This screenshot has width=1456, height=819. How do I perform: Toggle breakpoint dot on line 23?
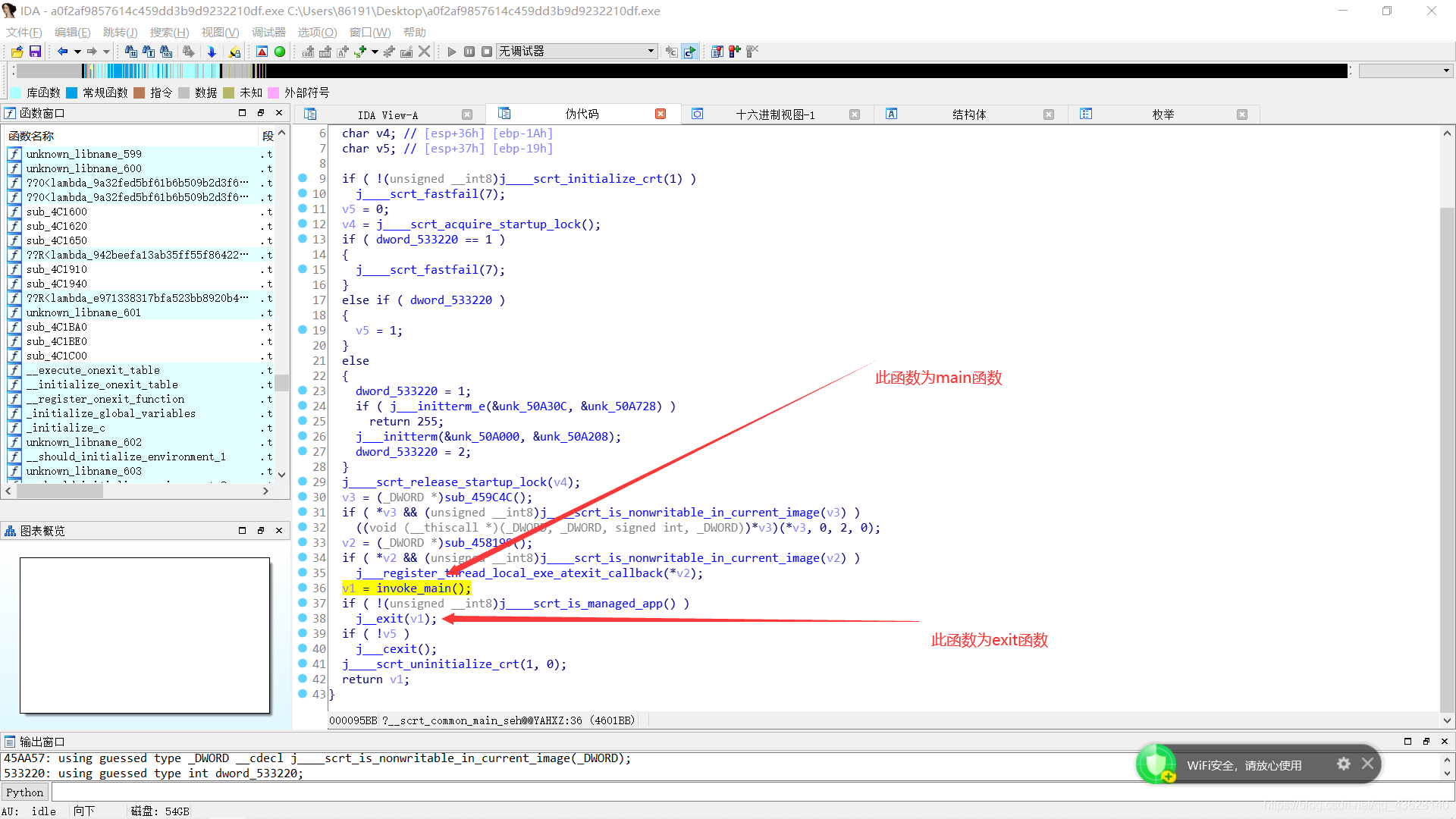(303, 391)
